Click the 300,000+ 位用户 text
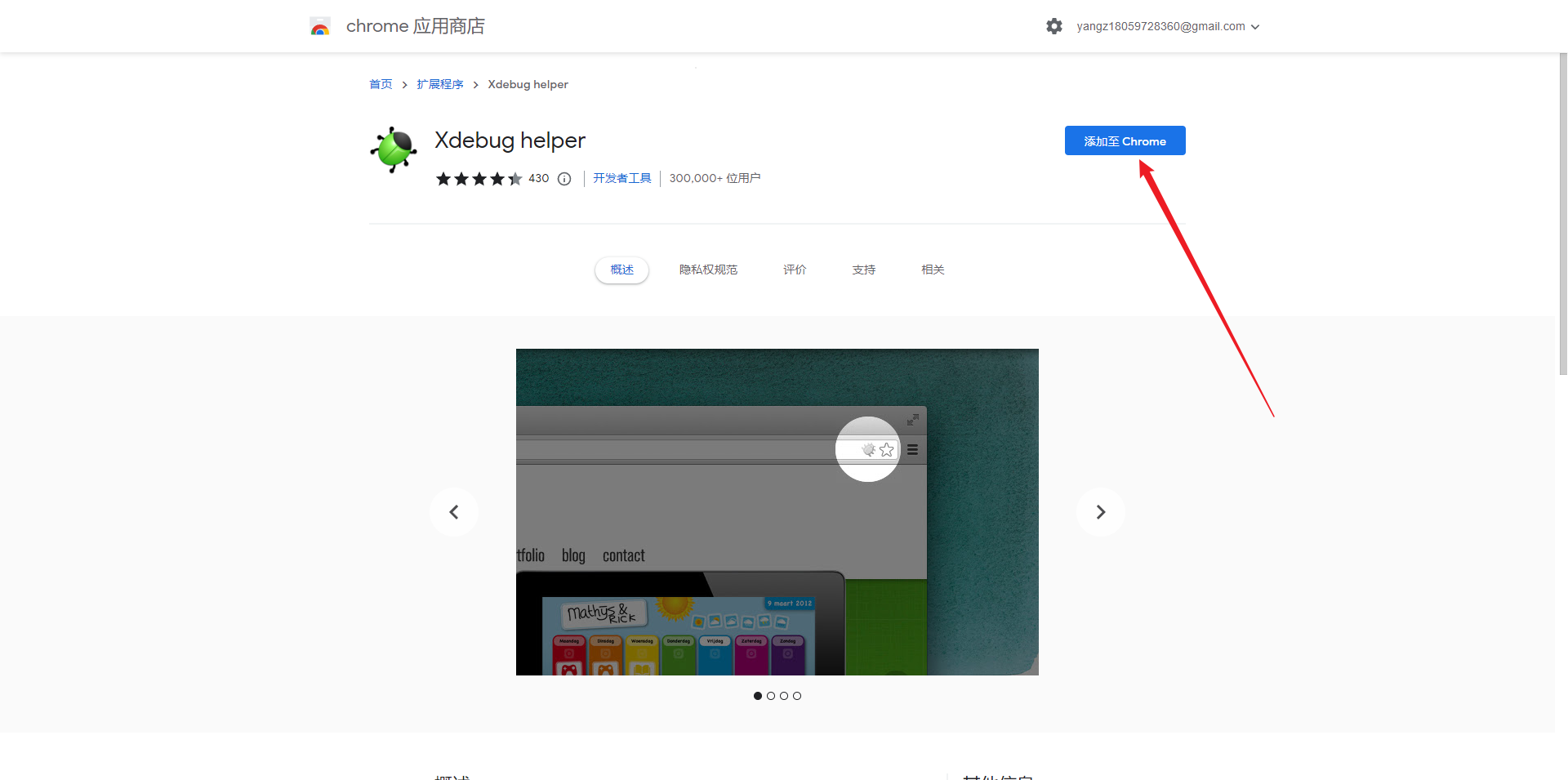 click(715, 178)
